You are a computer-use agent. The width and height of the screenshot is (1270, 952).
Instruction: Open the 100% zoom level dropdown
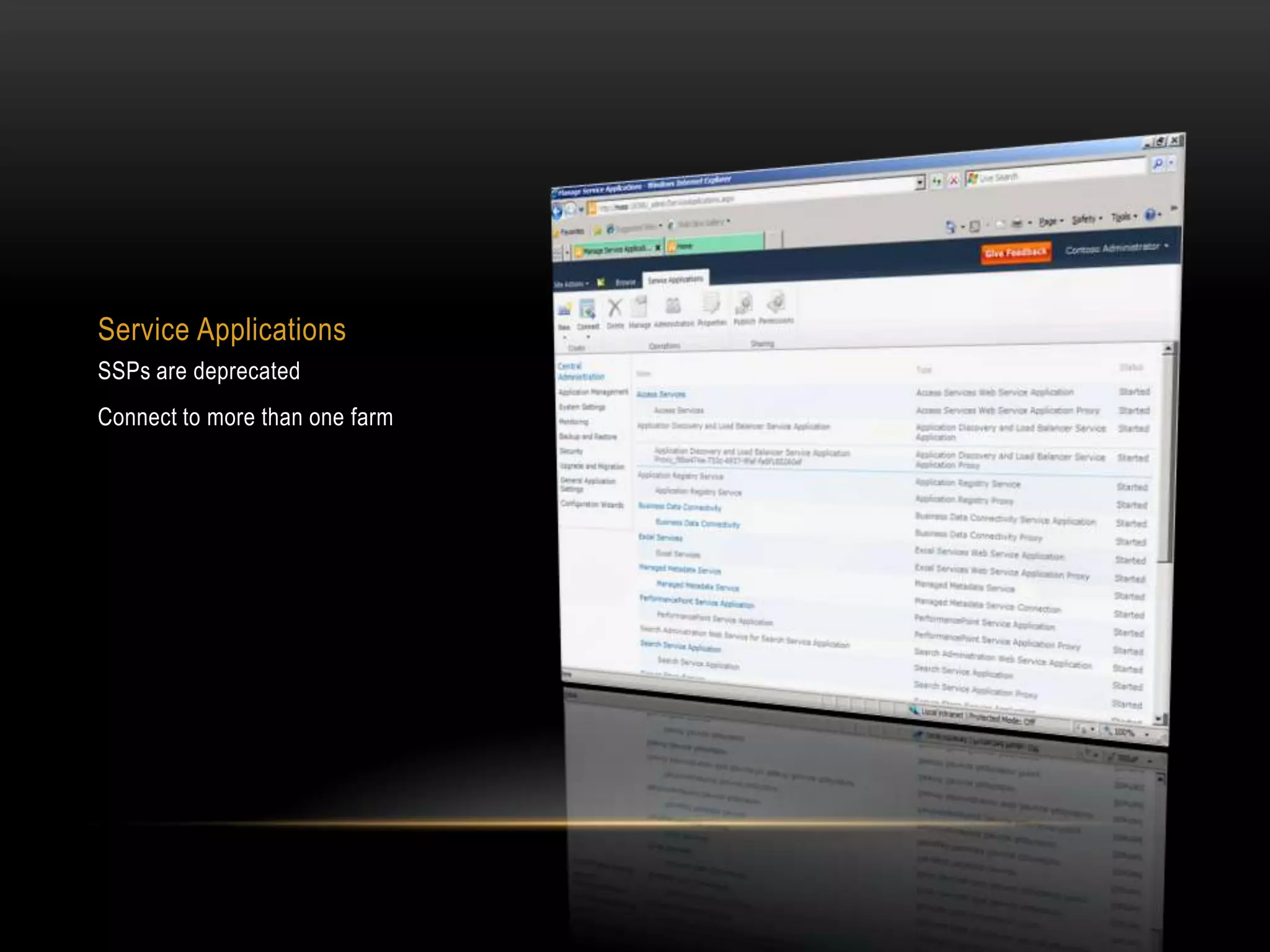click(x=1147, y=734)
